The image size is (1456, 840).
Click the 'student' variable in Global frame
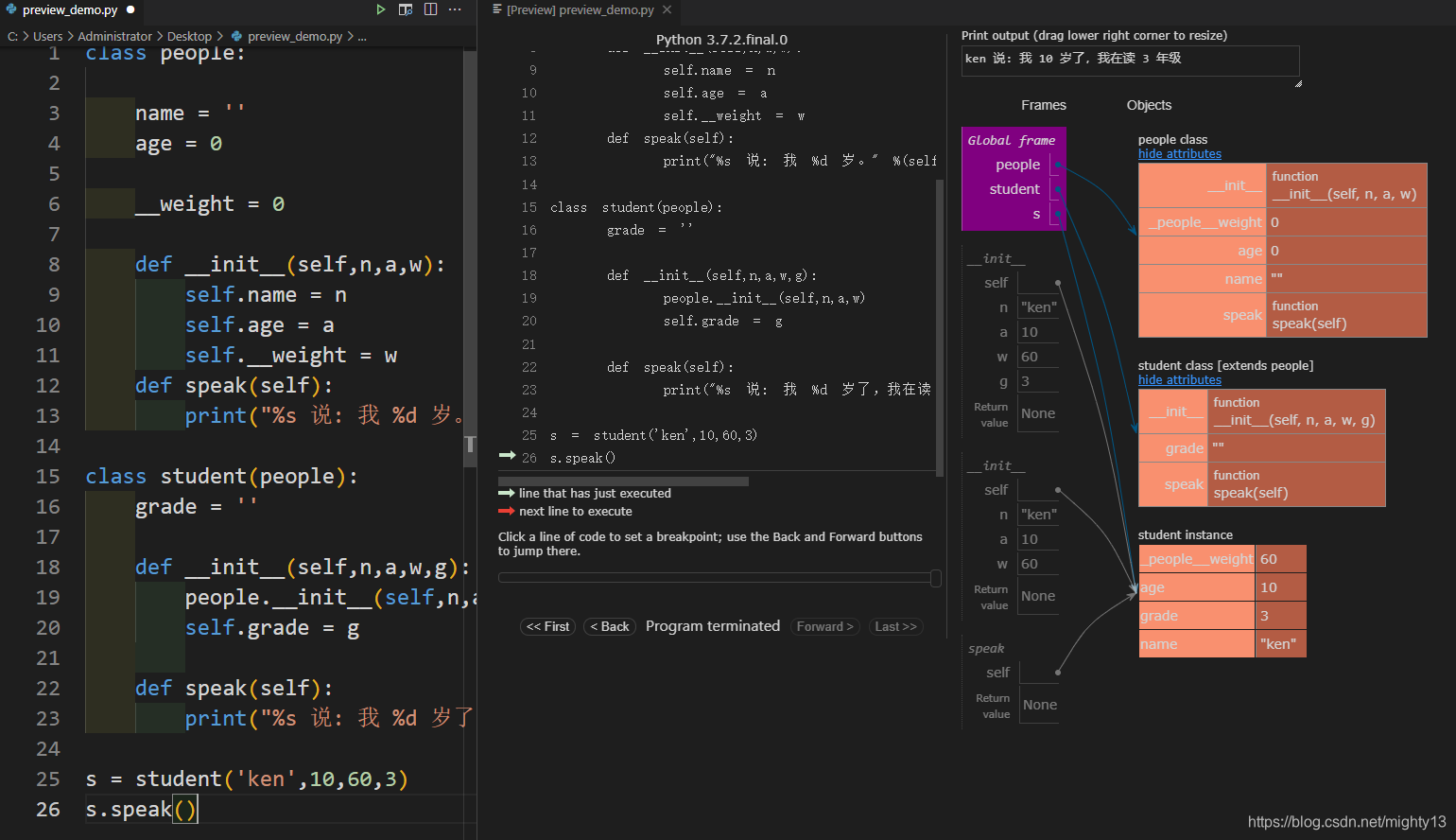(1014, 189)
